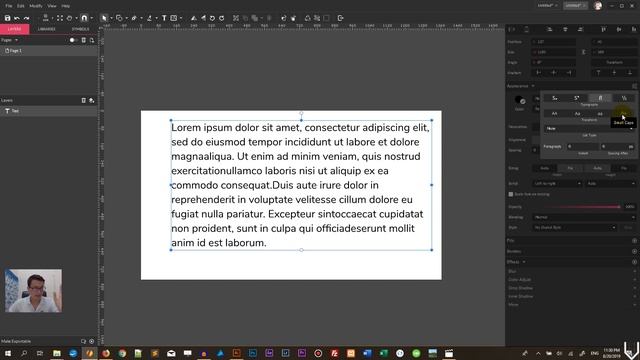Click the add new layer icon

click(92, 100)
